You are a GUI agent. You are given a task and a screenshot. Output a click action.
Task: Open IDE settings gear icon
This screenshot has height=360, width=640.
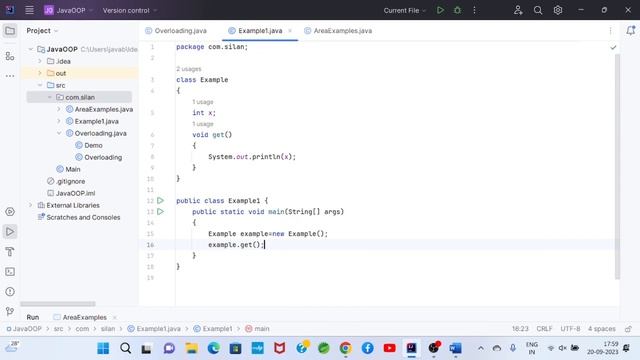click(x=558, y=10)
